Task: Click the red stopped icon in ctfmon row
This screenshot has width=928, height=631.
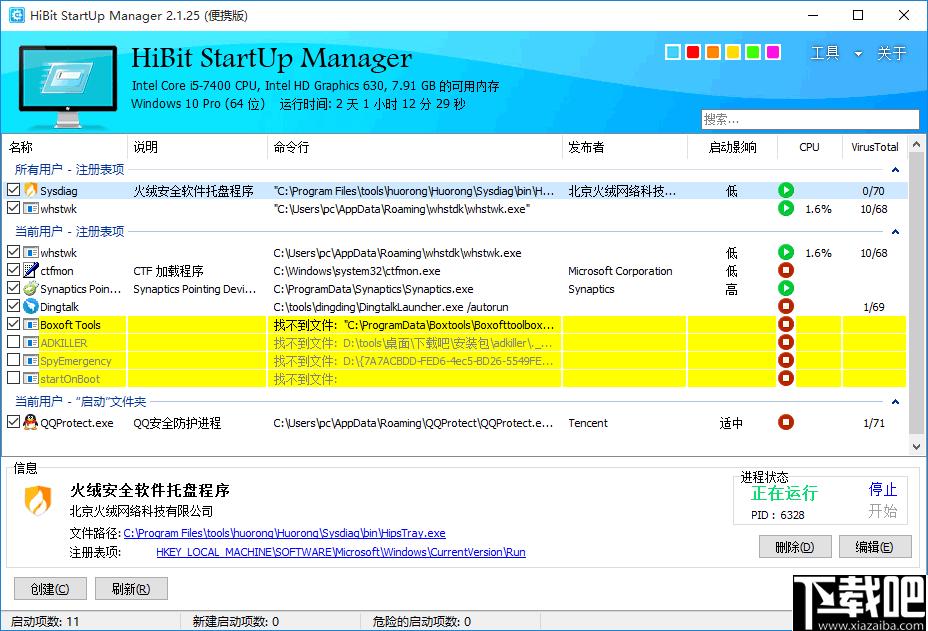Action: point(785,271)
